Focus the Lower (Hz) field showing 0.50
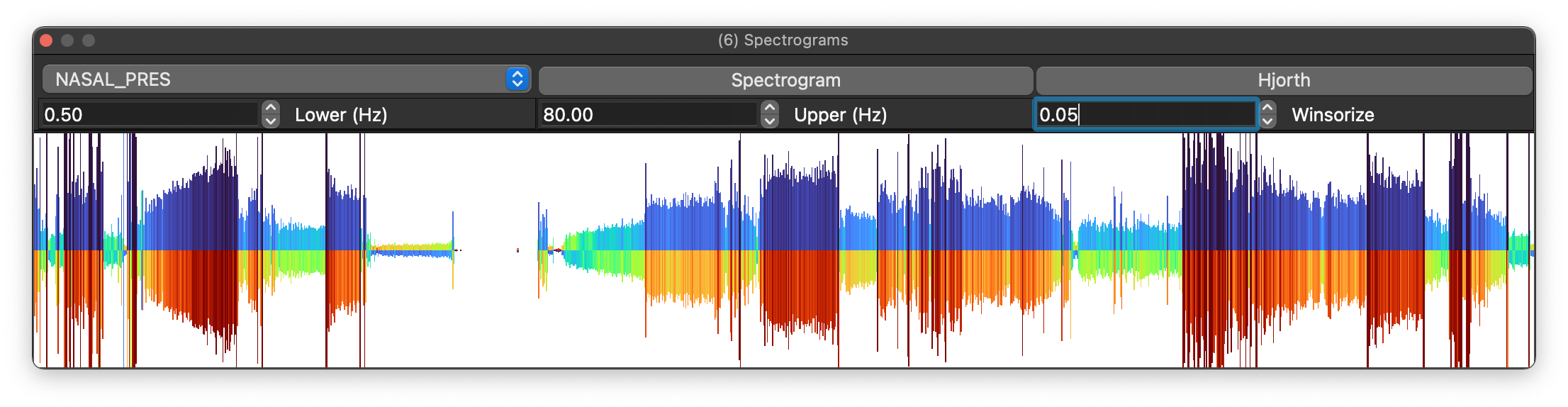This screenshot has height=407, width=1568. pos(149,115)
